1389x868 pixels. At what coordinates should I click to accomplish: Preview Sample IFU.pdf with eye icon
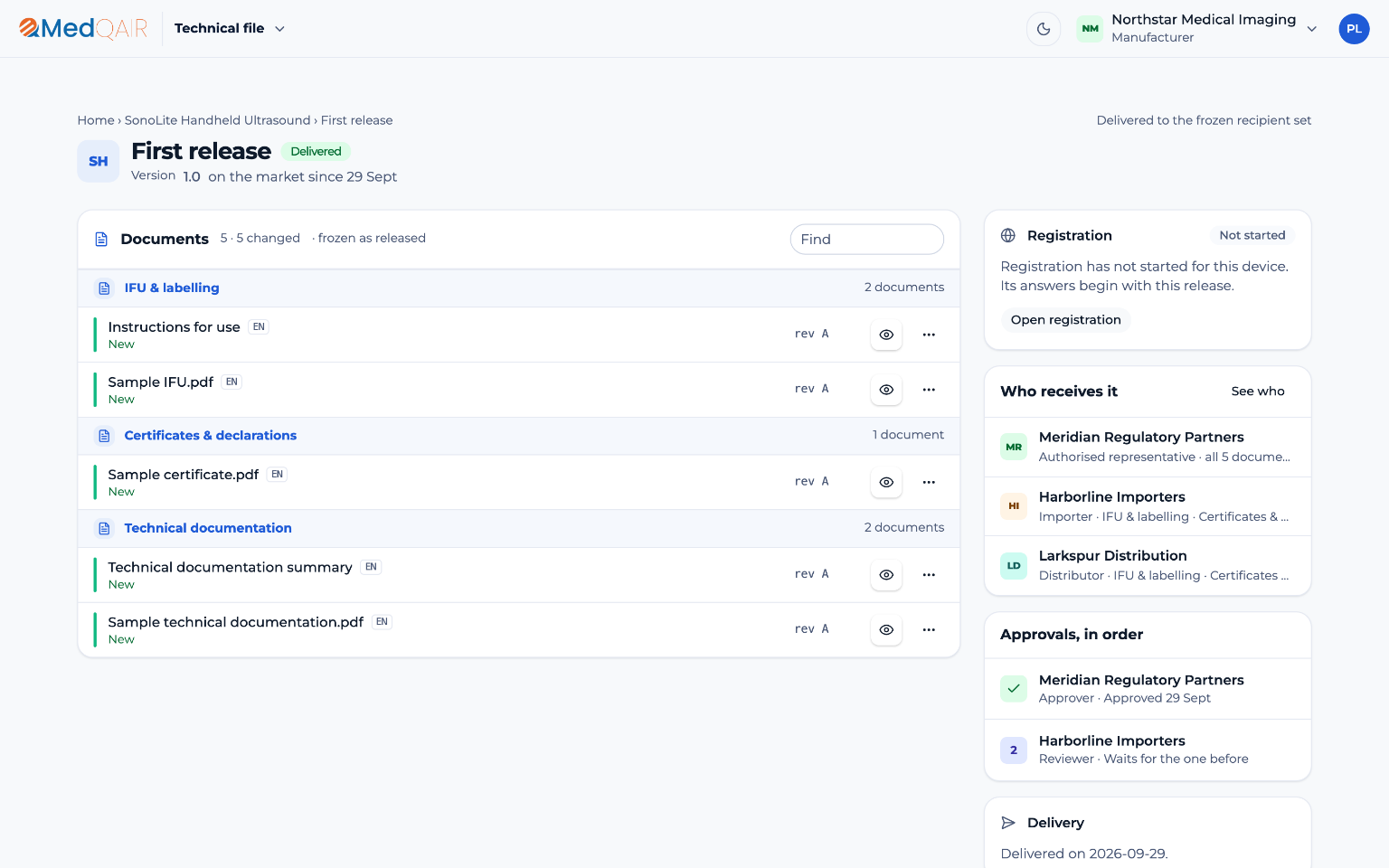coord(886,390)
